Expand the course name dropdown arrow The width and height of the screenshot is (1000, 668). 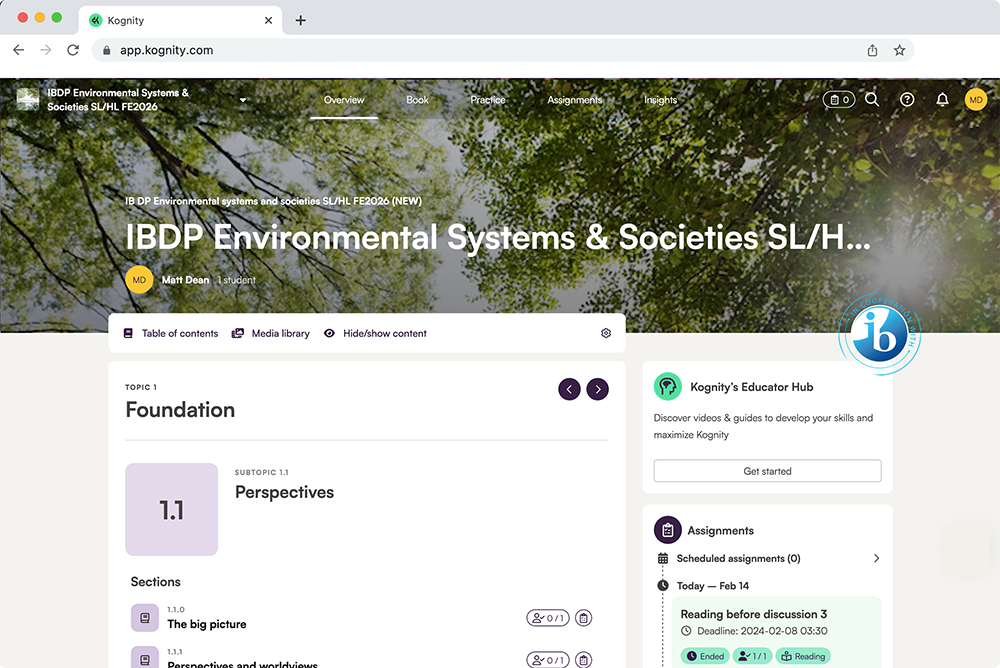pos(242,100)
